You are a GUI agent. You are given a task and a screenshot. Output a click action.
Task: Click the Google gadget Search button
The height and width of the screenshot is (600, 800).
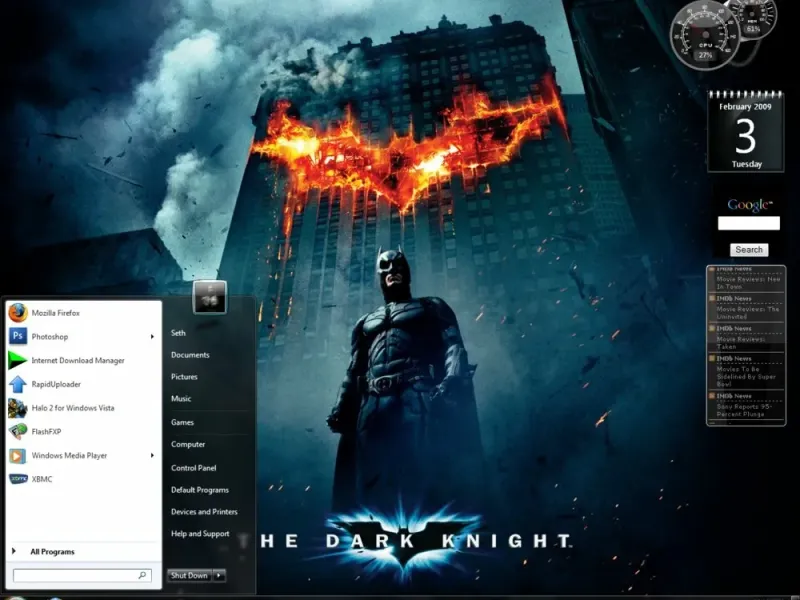point(749,249)
